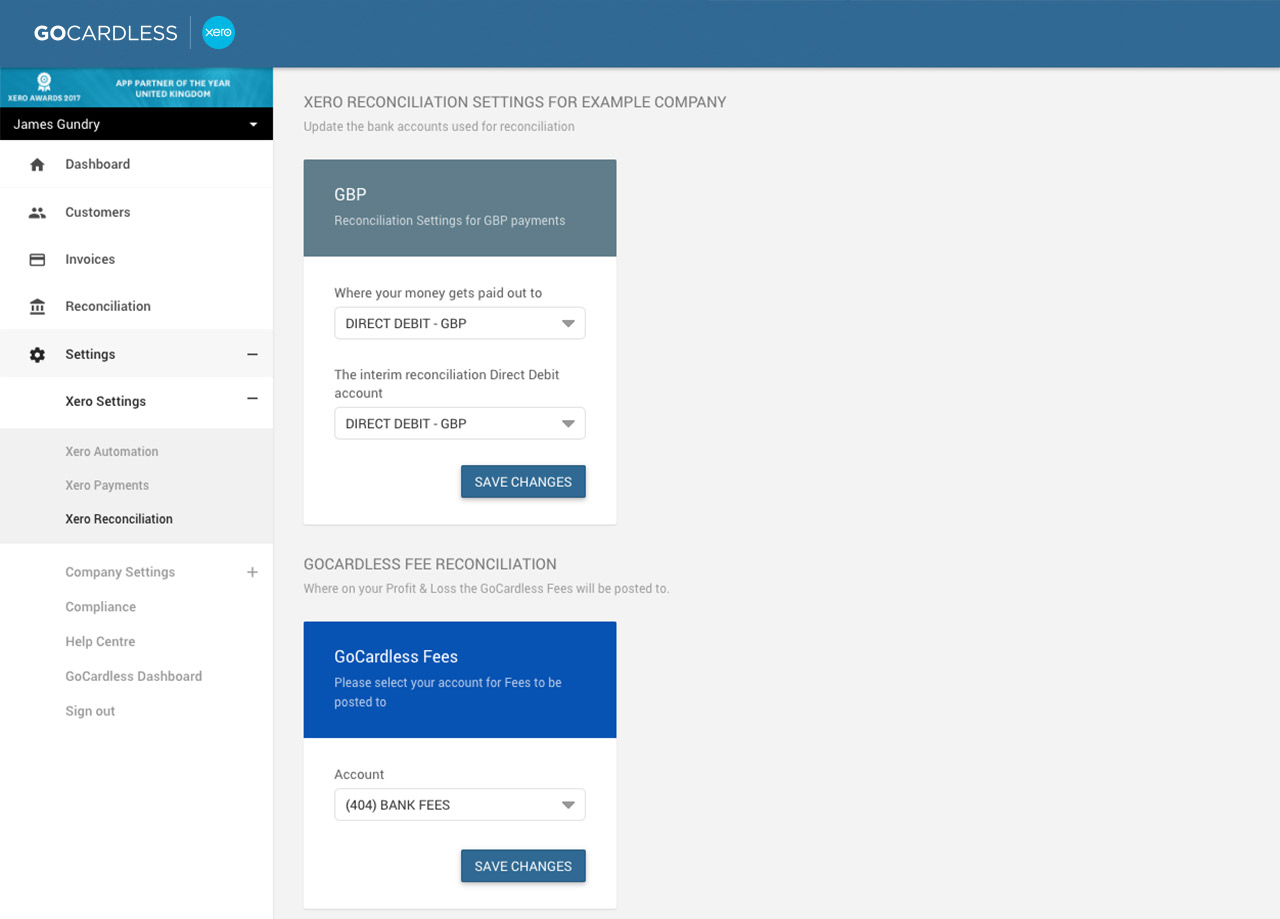Click the Invoices card icon

tap(37, 259)
